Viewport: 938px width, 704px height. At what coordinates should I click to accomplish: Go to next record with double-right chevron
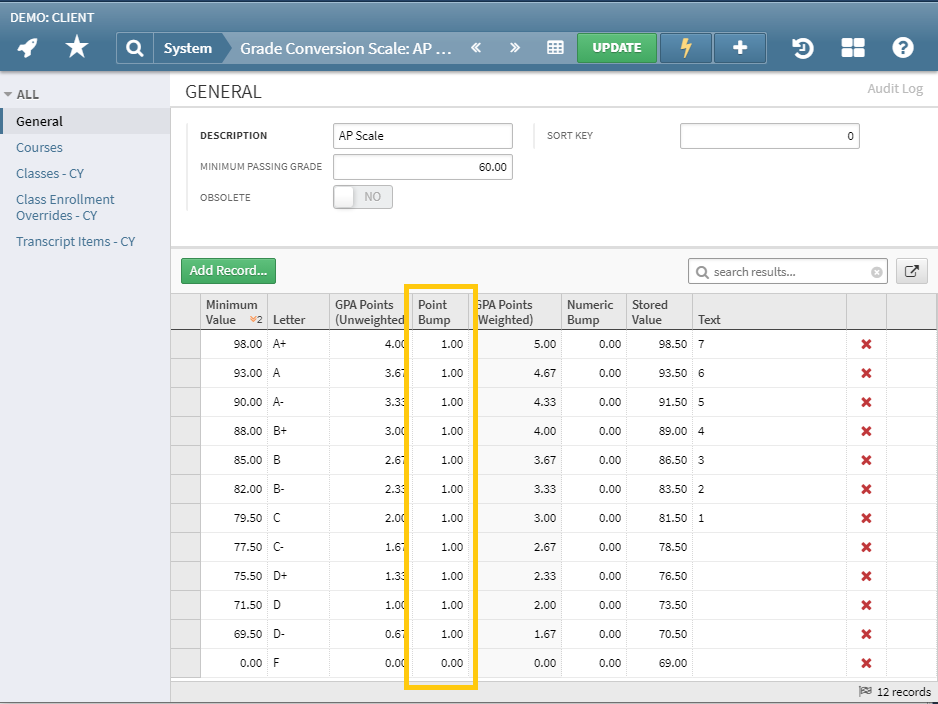[515, 48]
